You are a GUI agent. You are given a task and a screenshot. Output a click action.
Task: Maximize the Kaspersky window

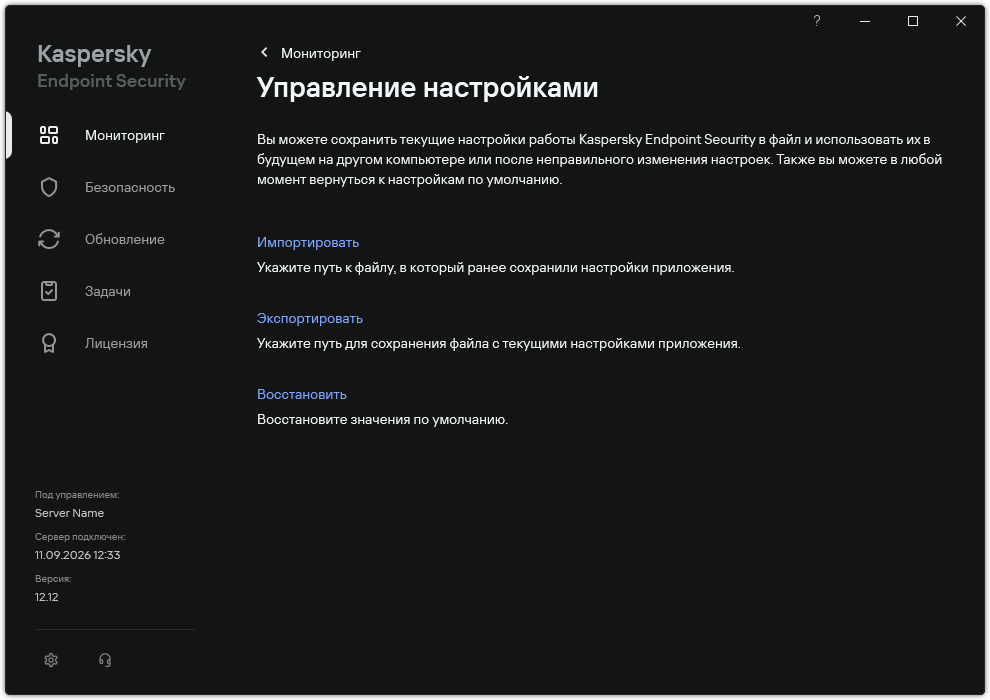pyautogui.click(x=912, y=21)
